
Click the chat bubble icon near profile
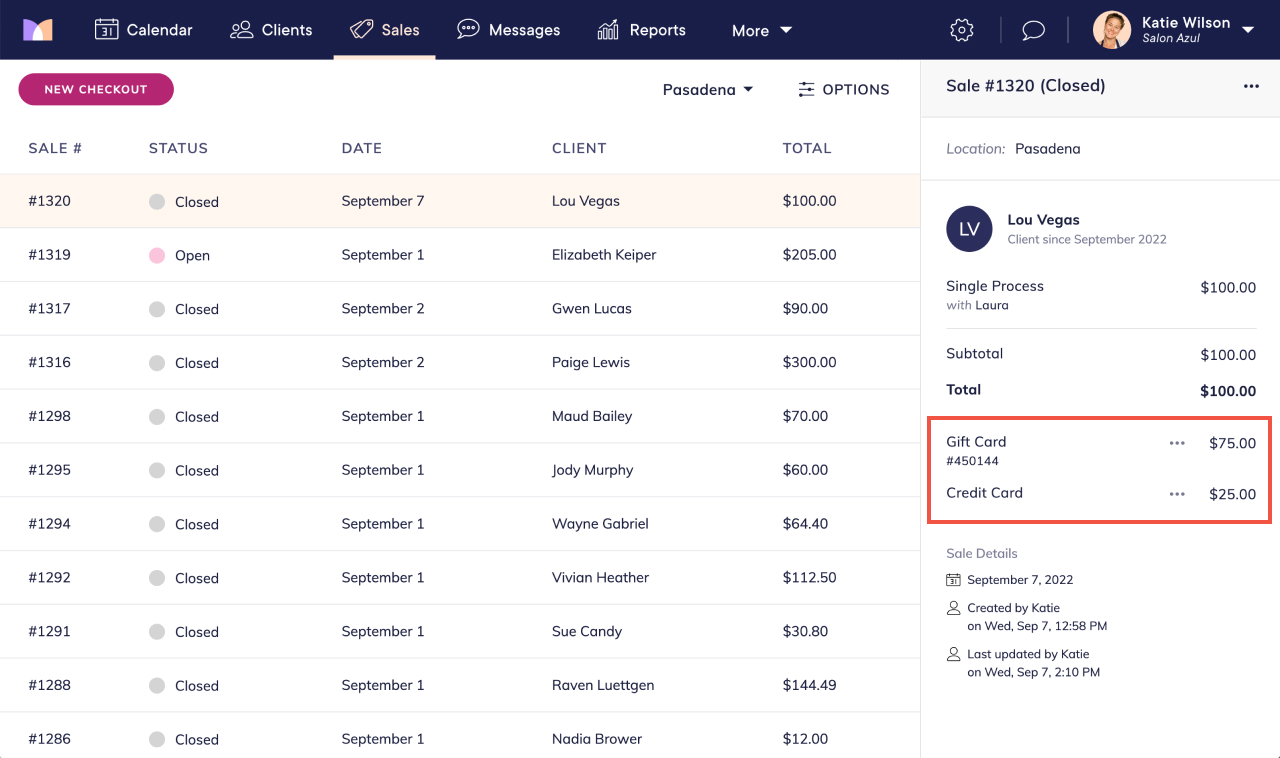click(1033, 30)
